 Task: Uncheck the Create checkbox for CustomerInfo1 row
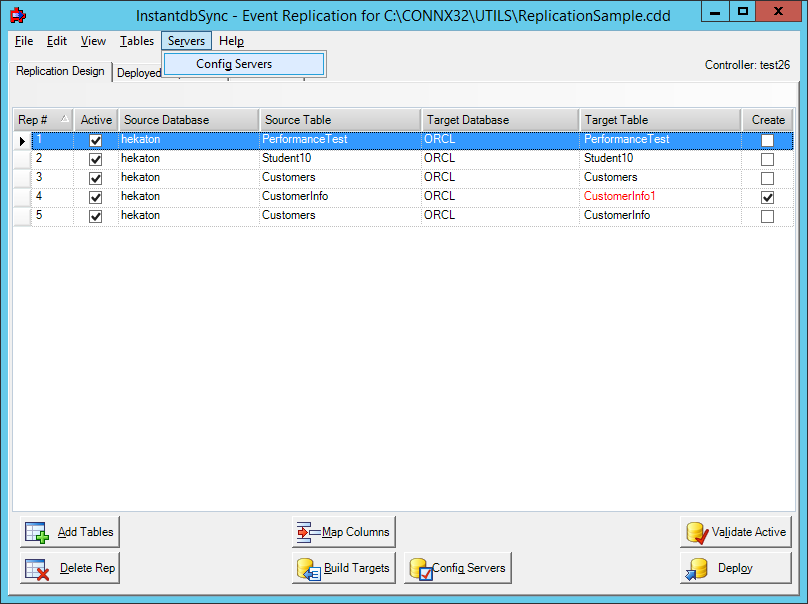tap(767, 197)
